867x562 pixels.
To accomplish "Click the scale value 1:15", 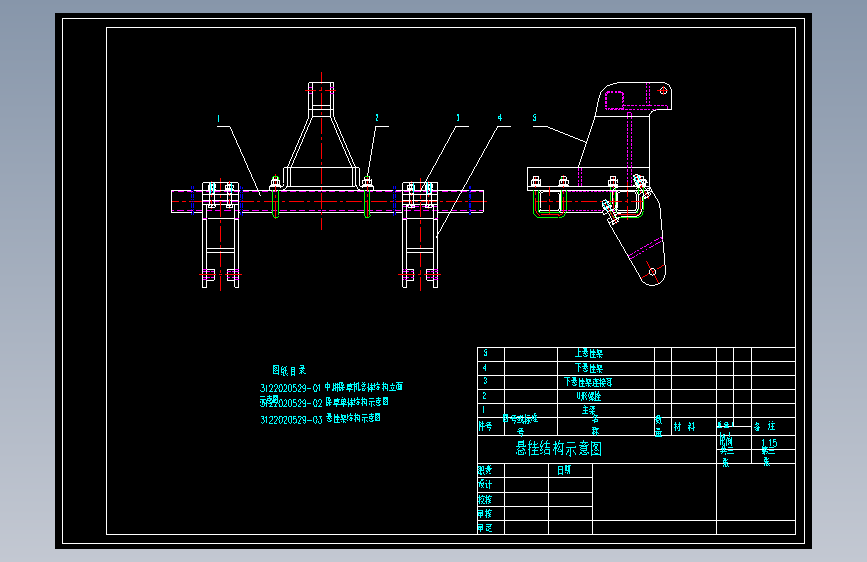I will pos(769,443).
